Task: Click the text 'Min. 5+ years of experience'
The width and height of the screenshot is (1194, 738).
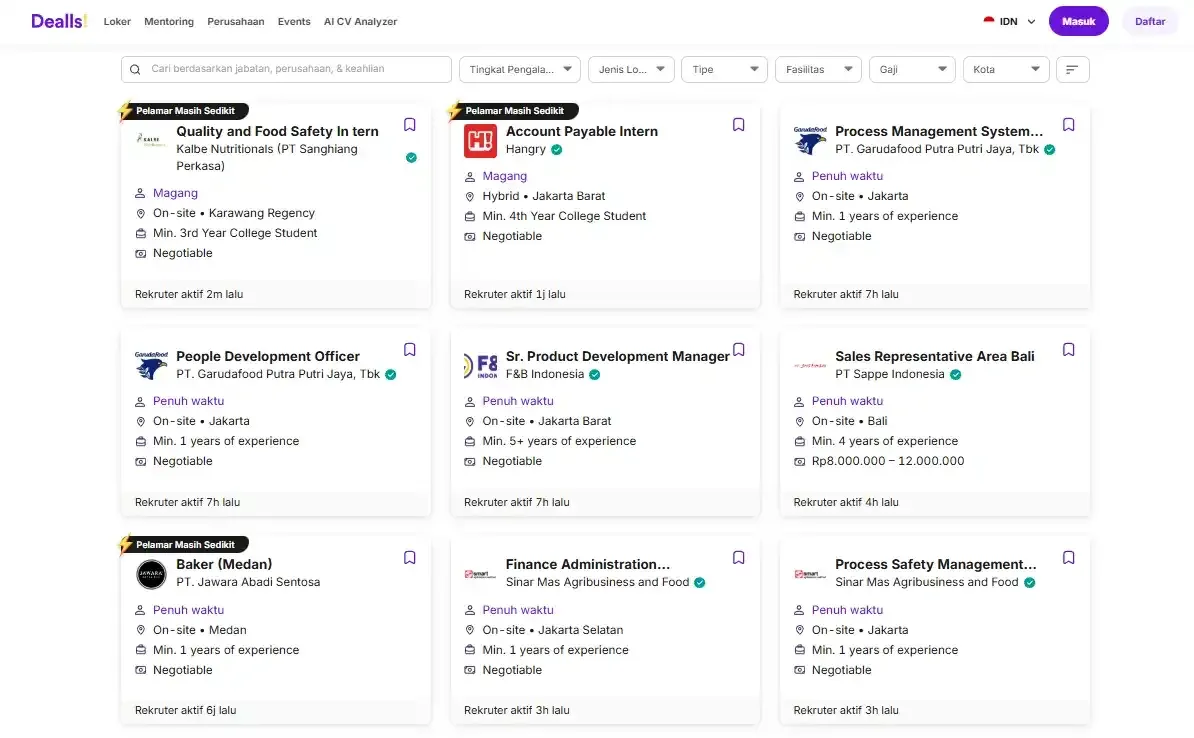Action: point(559,441)
